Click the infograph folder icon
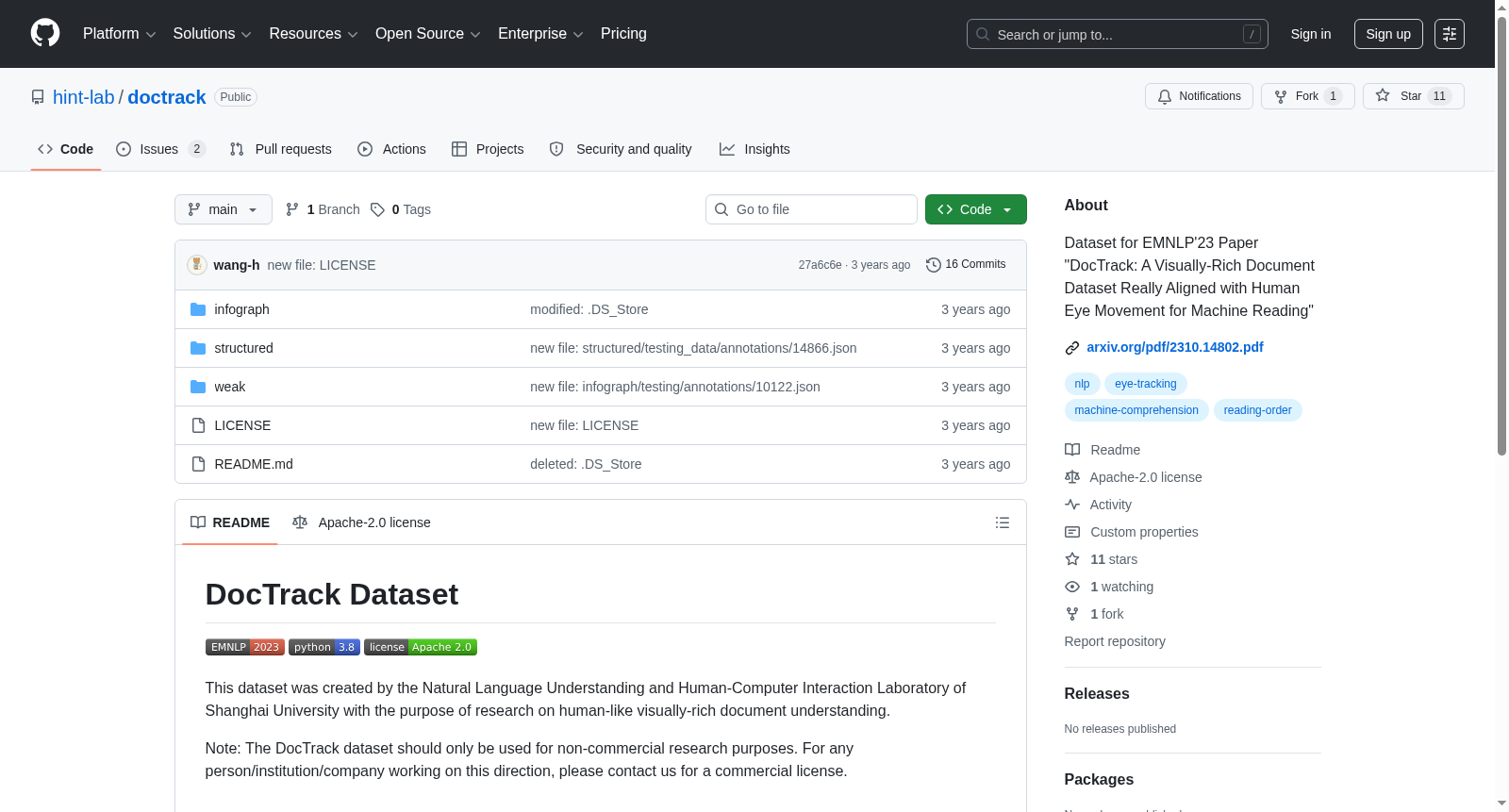 [x=198, y=309]
